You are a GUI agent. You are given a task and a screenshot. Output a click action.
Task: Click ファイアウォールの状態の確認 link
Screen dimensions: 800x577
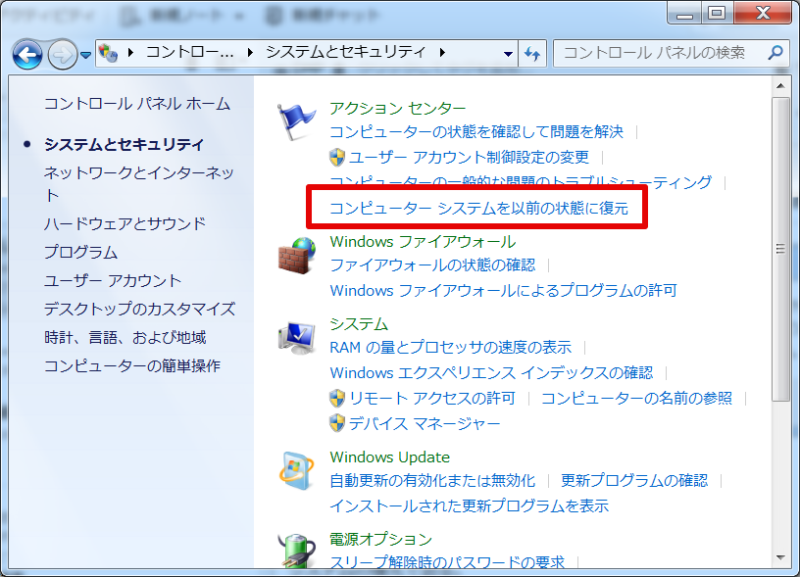(x=433, y=265)
